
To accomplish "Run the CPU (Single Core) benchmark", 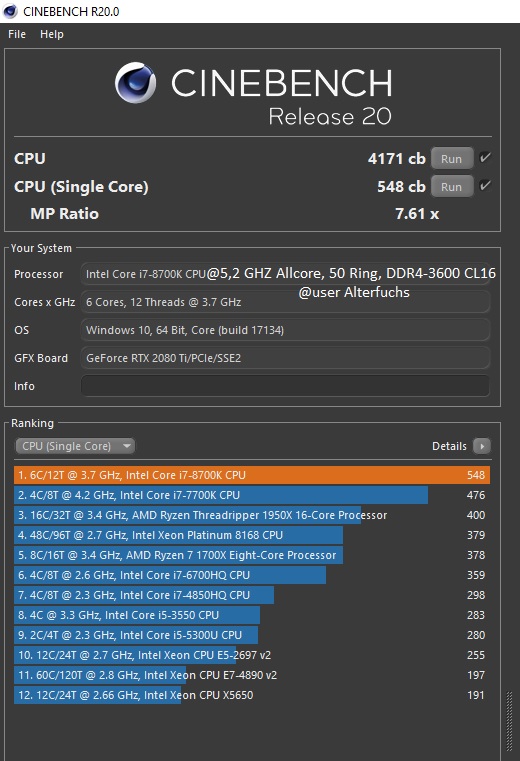I will 452,186.
